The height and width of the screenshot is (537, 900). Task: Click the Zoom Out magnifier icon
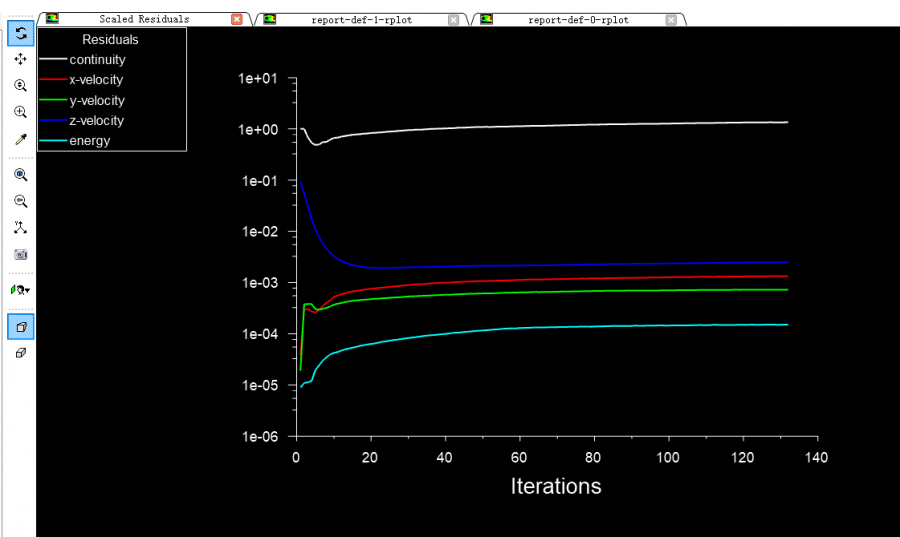20,201
